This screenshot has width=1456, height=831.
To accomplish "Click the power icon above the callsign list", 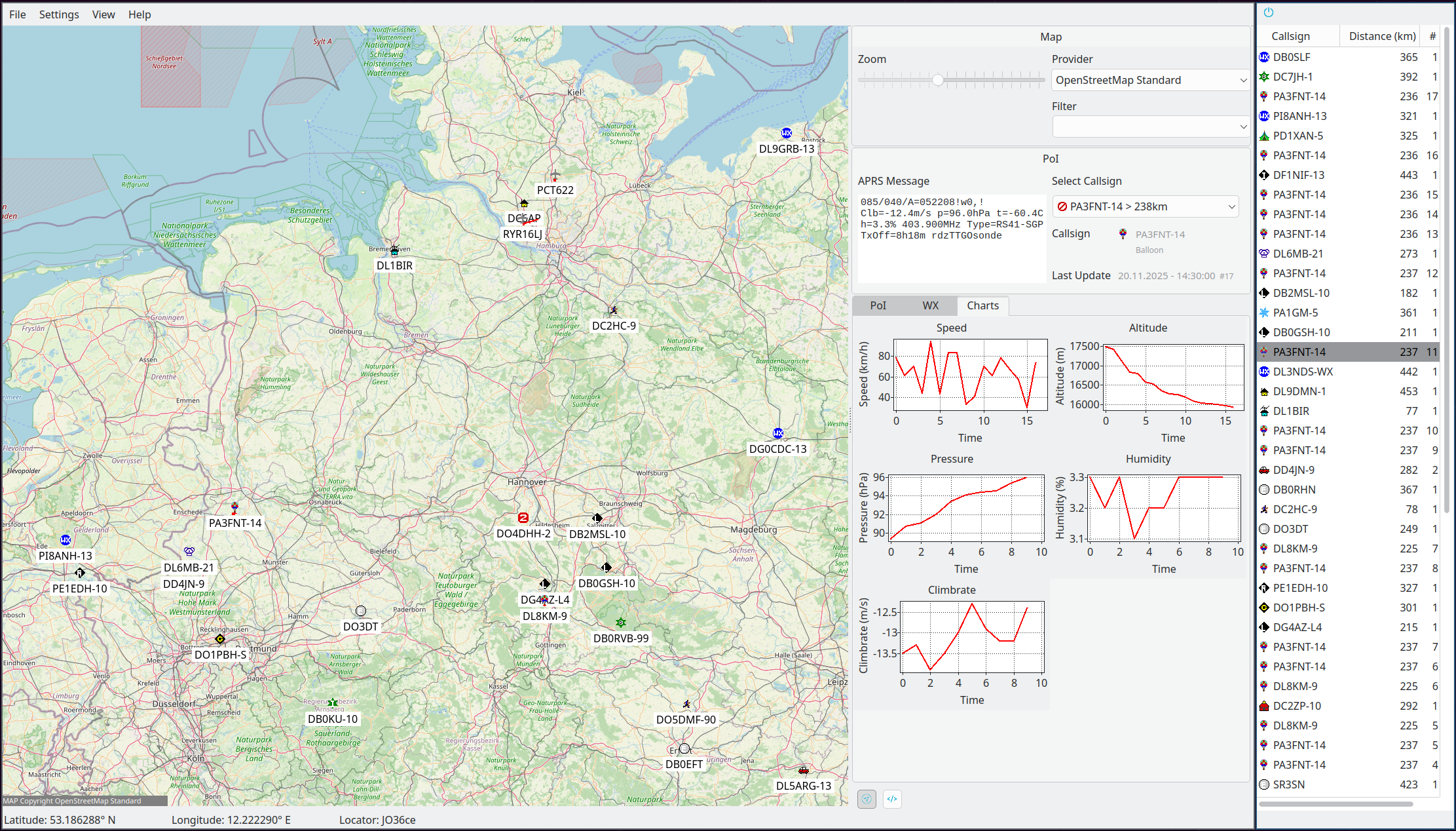I will [1269, 12].
